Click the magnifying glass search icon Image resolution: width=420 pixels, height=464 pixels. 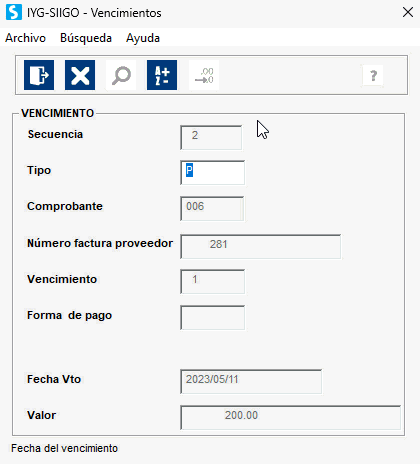(121, 75)
